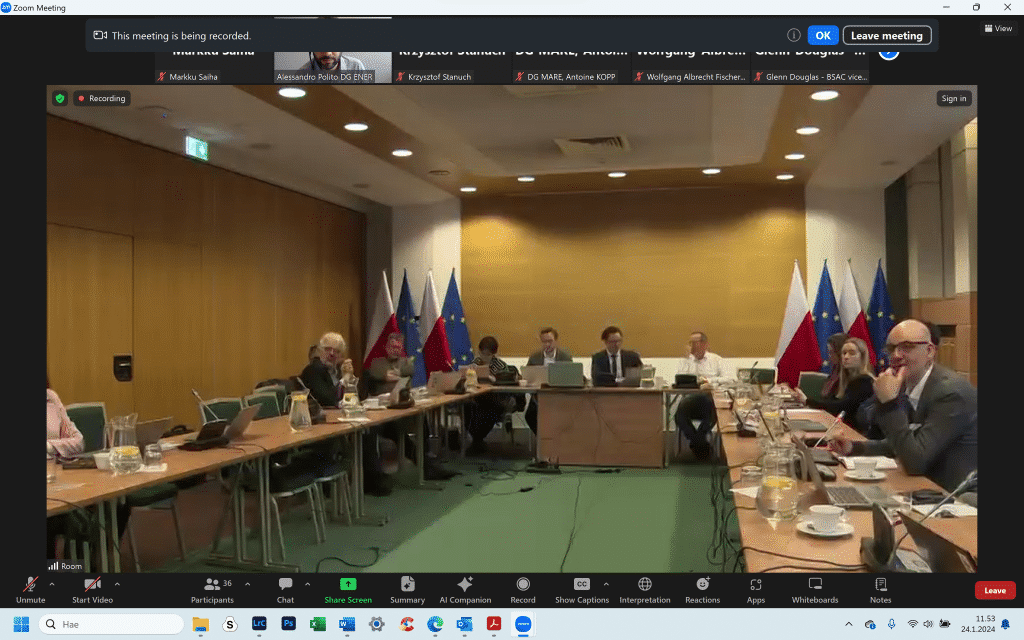Show hidden system tray icons
Viewport: 1024px width, 640px height.
point(848,624)
